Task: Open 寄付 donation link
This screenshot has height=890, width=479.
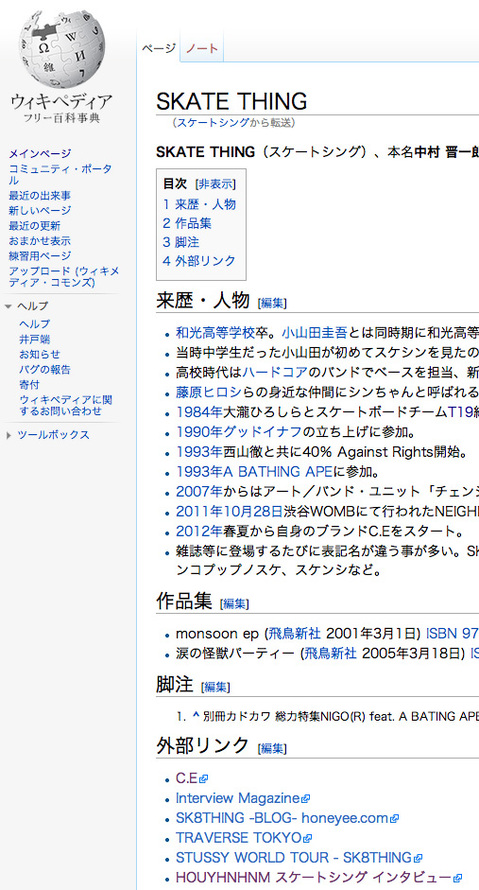Action: click(30, 385)
